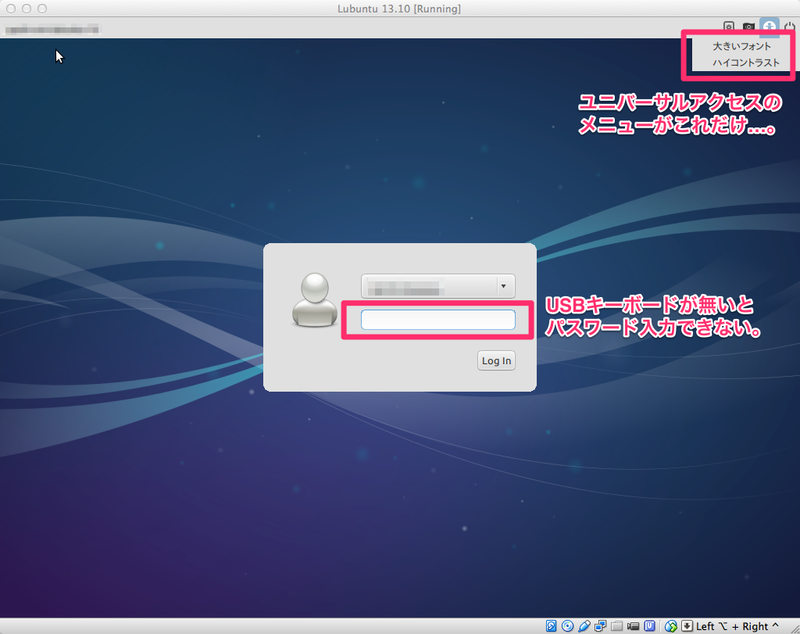Click the host key text Left ⌥ + Right ⌃

tap(737, 626)
